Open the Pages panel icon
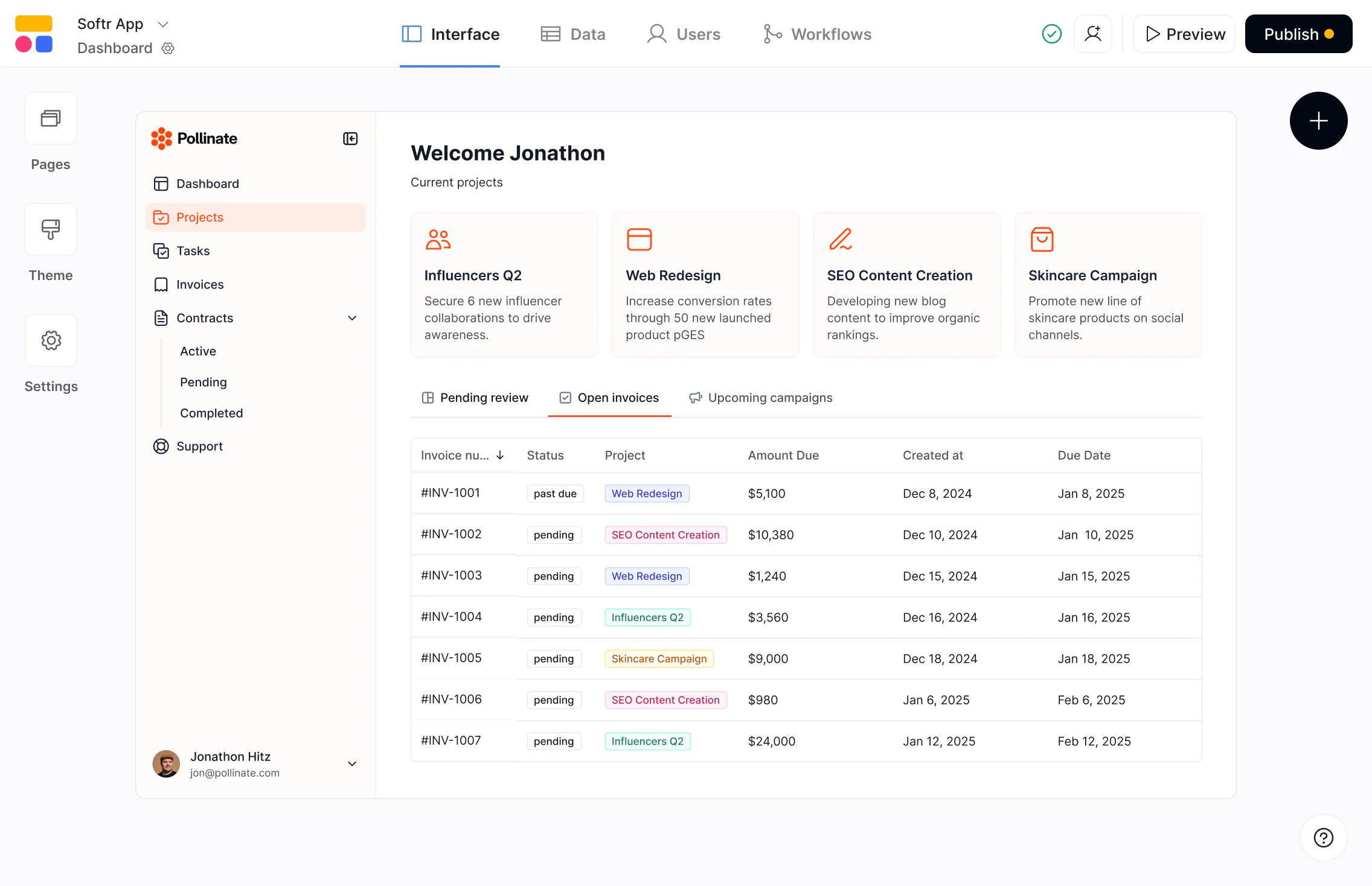 click(x=51, y=118)
